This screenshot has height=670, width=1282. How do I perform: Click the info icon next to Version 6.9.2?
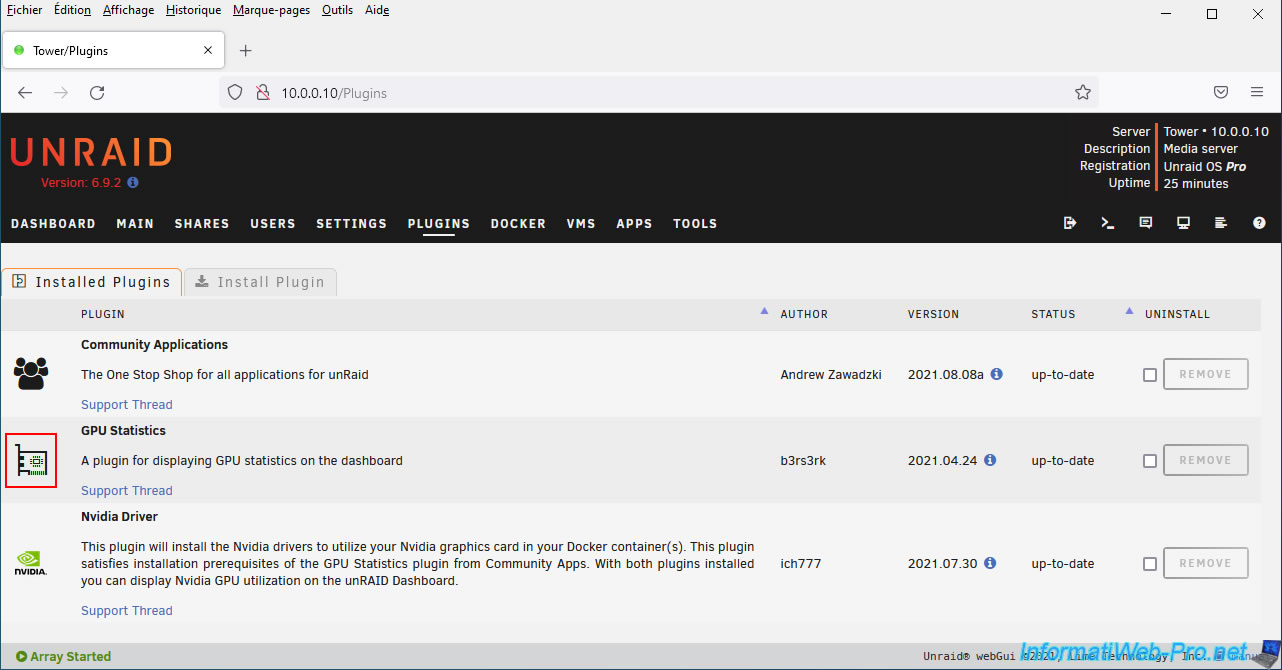(133, 183)
